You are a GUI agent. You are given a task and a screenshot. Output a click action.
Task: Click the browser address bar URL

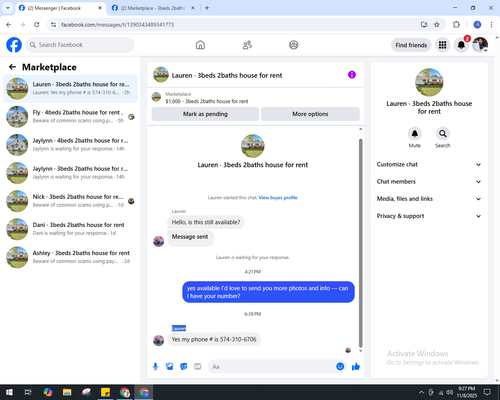pos(117,25)
